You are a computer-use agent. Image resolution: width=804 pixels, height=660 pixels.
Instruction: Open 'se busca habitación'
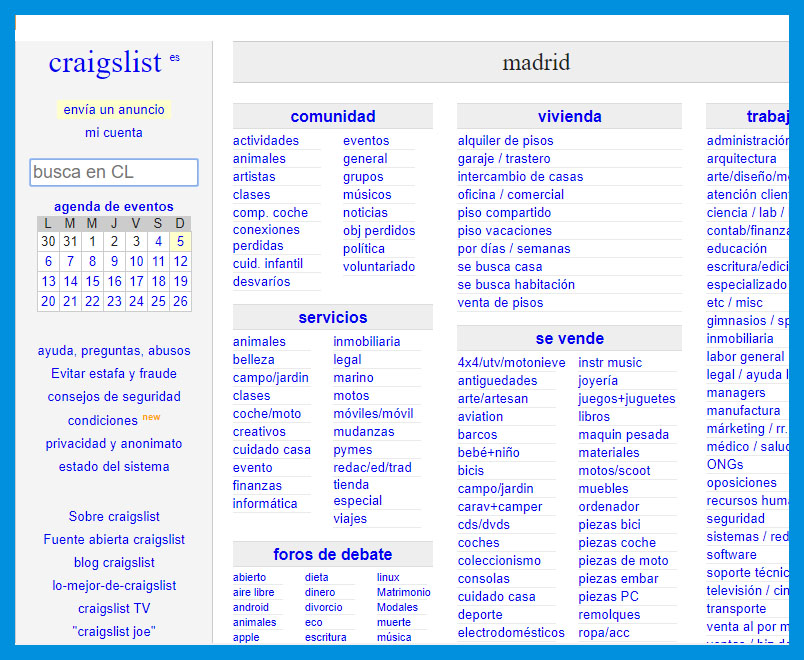[x=516, y=284]
